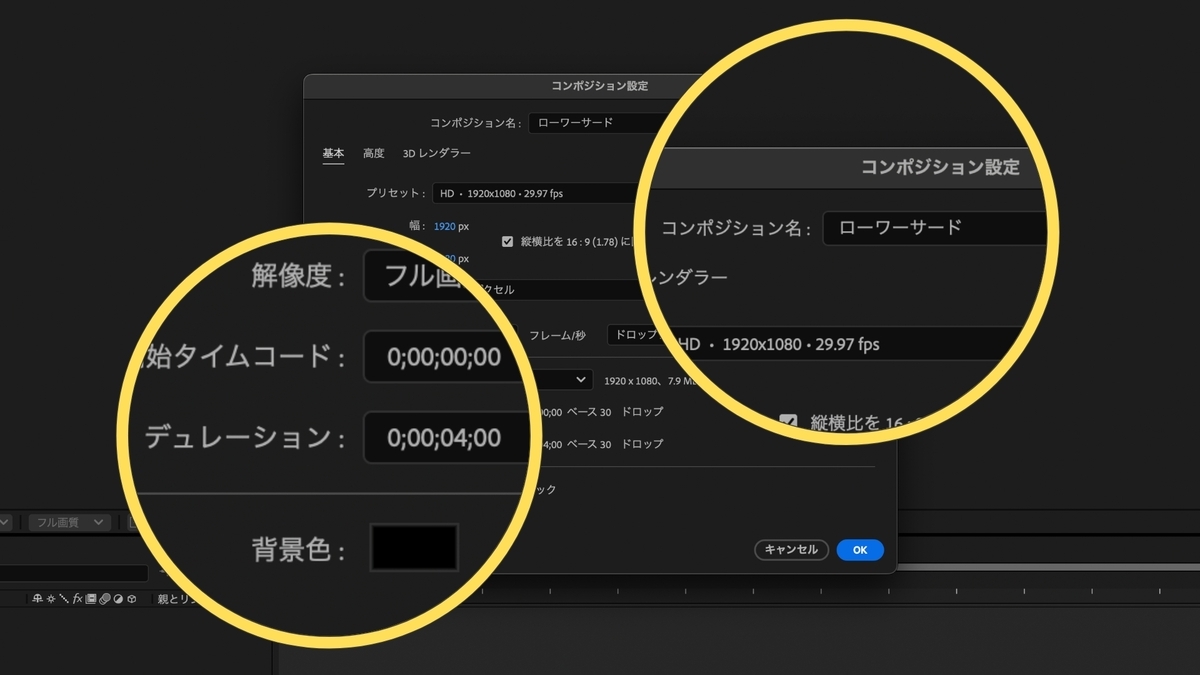
Task: Select the 基本 tab in the コンポジション設定 dialog
Action: click(x=333, y=153)
